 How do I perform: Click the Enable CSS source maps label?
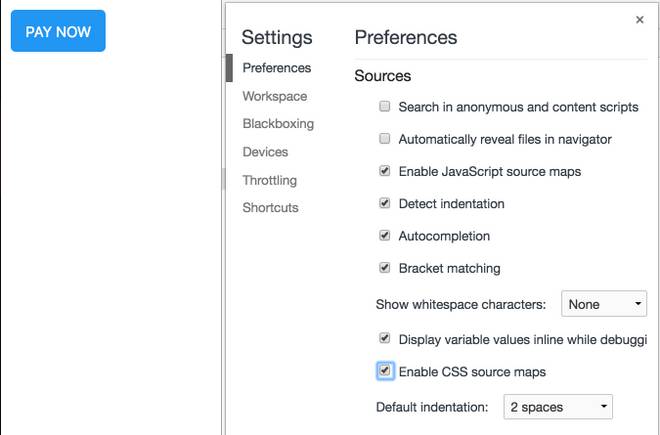[x=472, y=372]
